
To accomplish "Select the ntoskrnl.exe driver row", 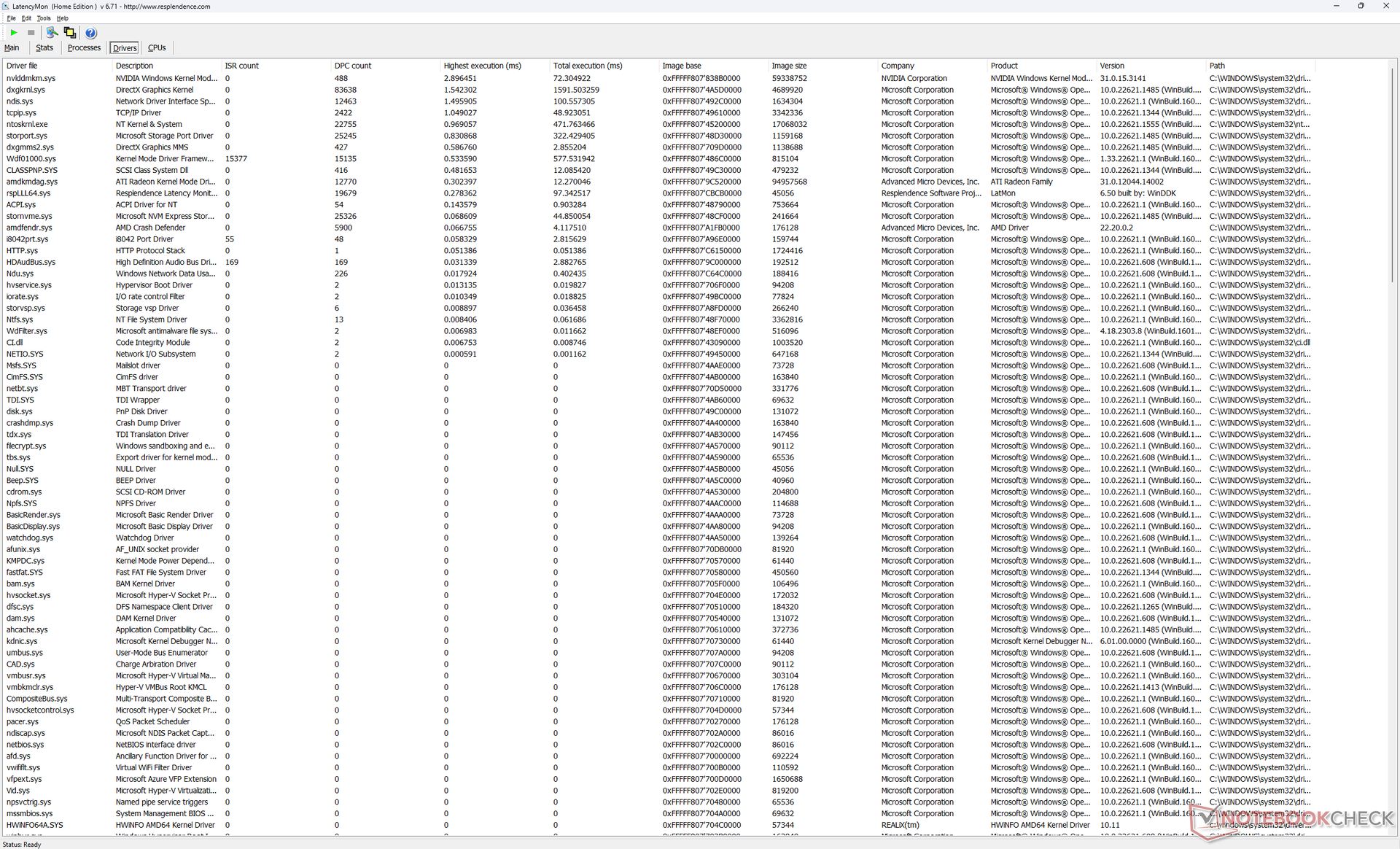I will 658,124.
